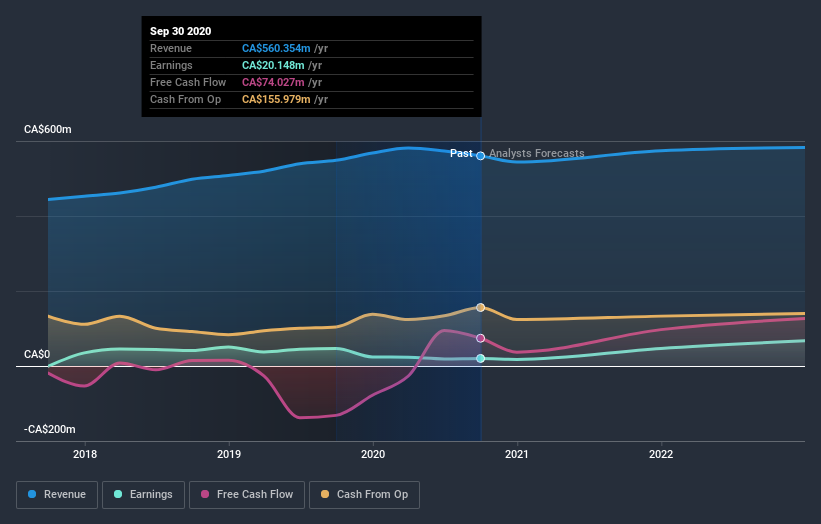821x524 pixels.
Task: Toggle the Free Cash Flow legend button
Action: coord(247,495)
